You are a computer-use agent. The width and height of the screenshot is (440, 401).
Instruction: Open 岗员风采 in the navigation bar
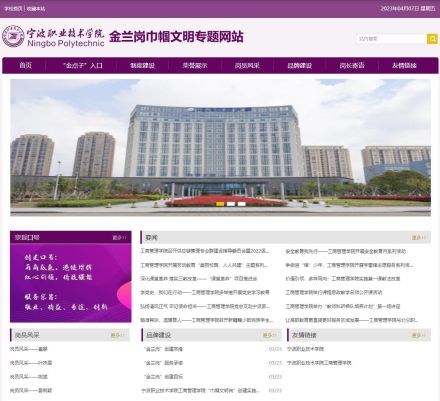(x=247, y=65)
